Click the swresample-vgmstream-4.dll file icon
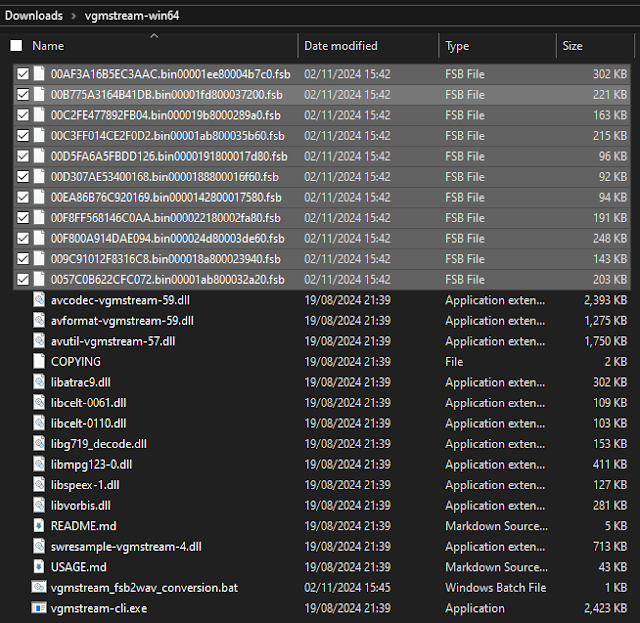 coord(39,546)
